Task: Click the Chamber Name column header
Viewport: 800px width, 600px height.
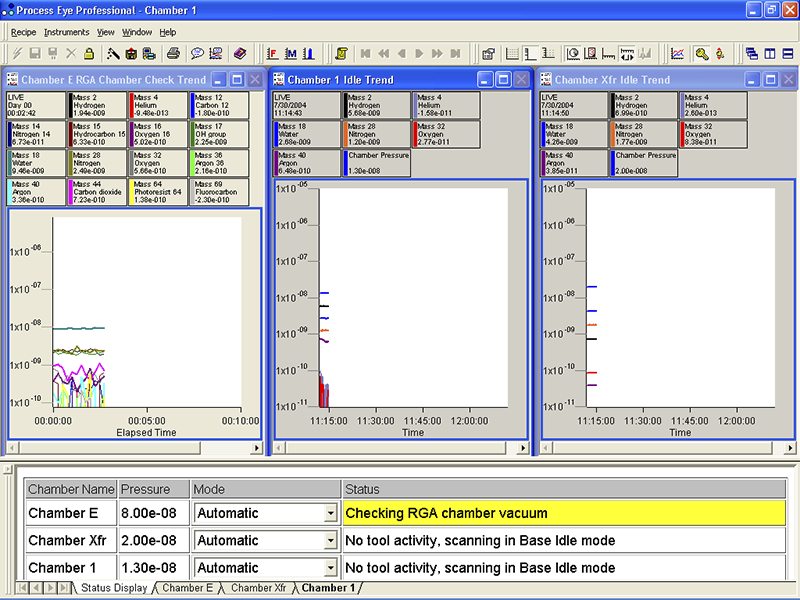Action: pos(70,489)
